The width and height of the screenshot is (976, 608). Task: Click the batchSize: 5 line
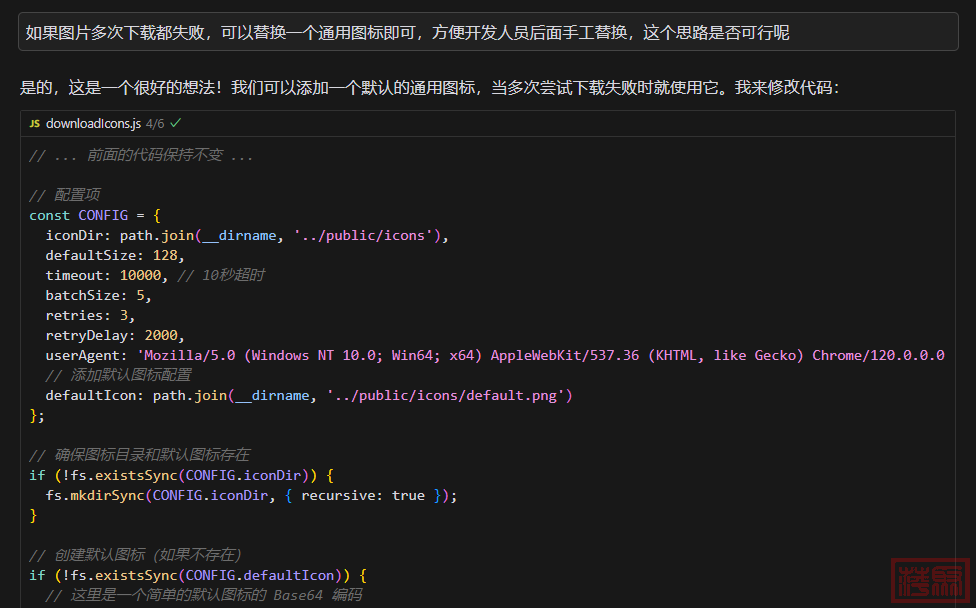[x=98, y=295]
